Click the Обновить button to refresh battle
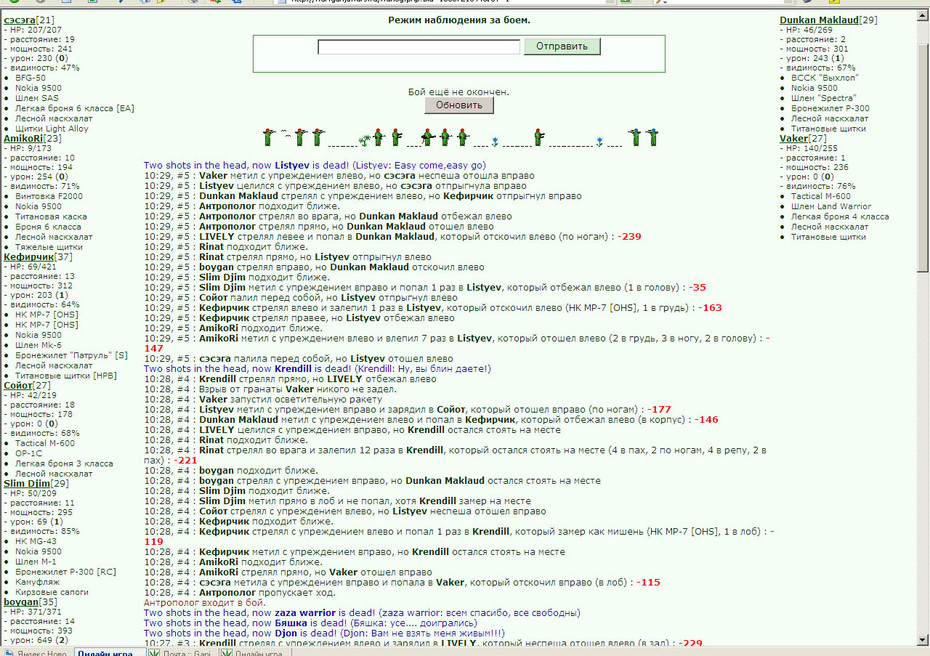 click(x=459, y=105)
